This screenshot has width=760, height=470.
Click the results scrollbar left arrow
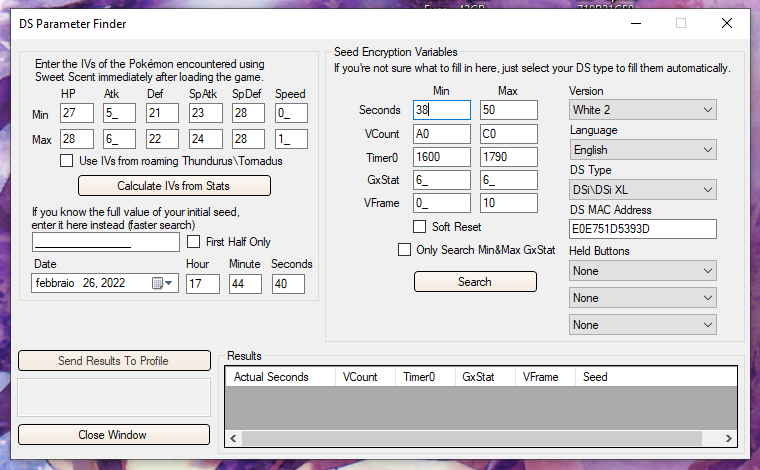234,438
